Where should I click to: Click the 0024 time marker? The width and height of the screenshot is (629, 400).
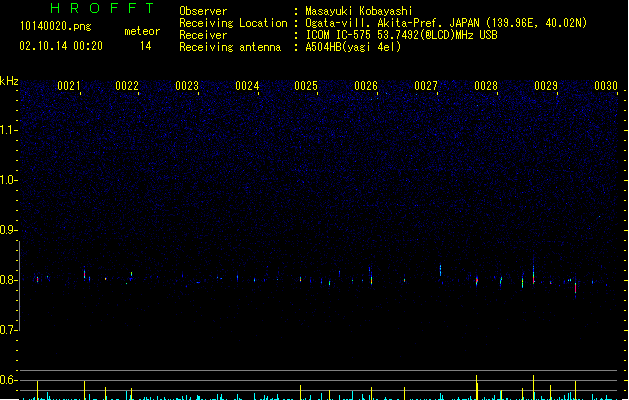pyautogui.click(x=247, y=86)
